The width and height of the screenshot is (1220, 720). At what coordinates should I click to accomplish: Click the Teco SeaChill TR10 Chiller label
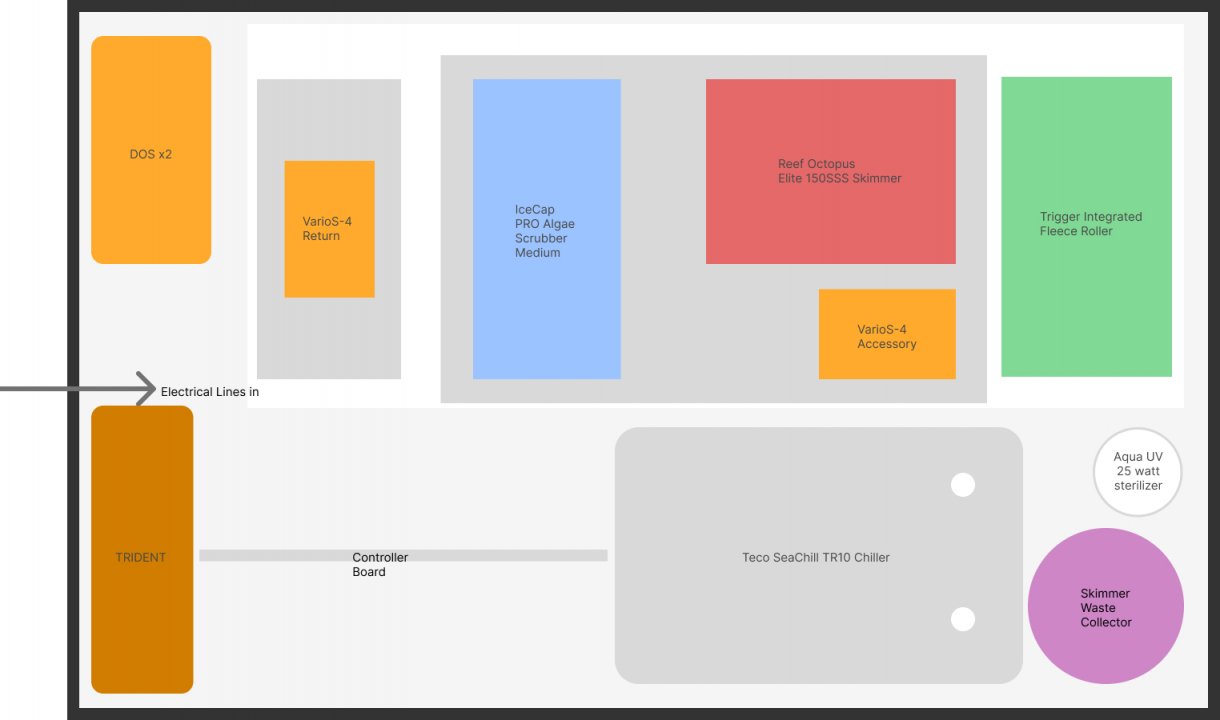tap(815, 557)
